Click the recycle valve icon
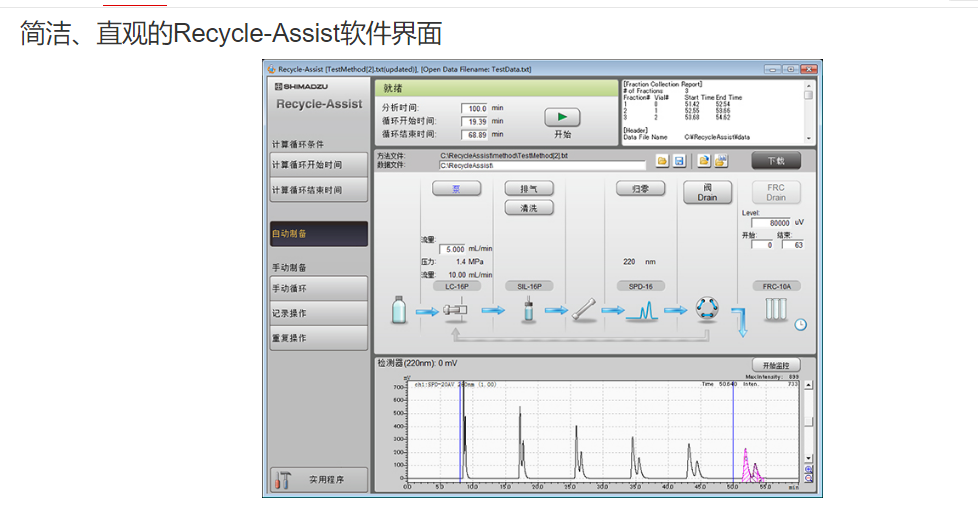978x513 pixels. [707, 308]
